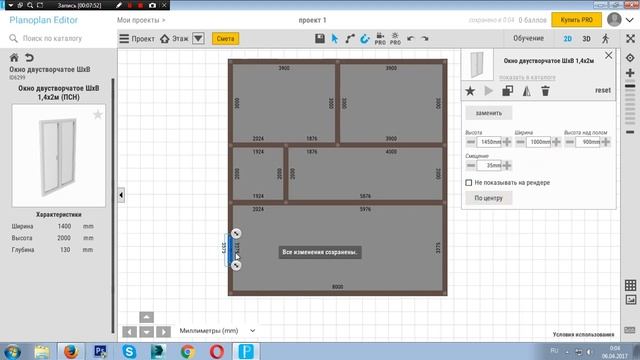640x360 pixels.
Task: Pan the canvas up arrow
Action: [147, 317]
